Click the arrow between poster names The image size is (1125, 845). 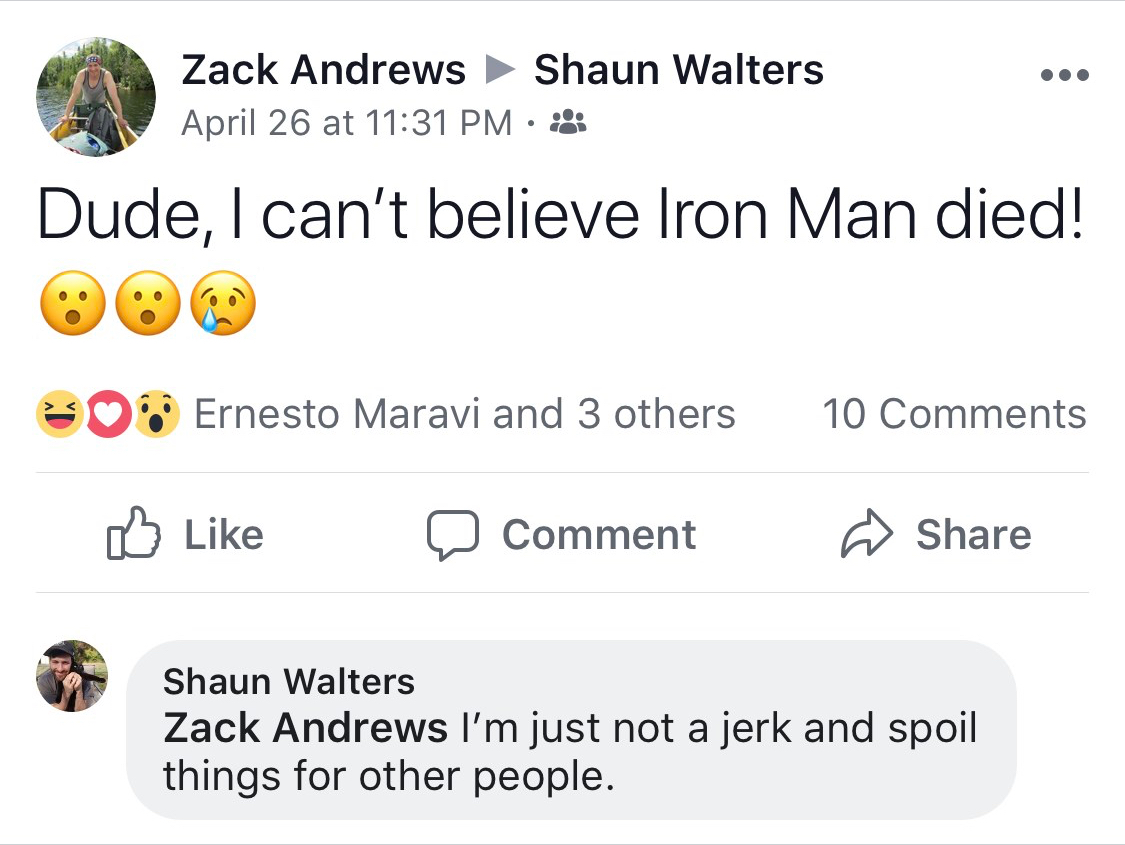tap(500, 70)
